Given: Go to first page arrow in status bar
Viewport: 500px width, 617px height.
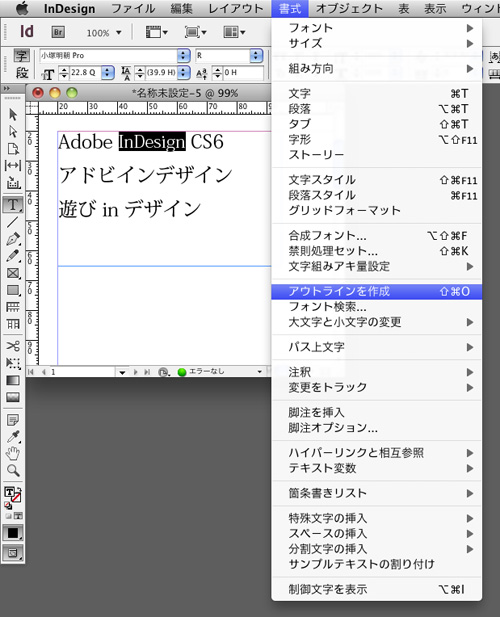Looking at the screenshot, I should click(x=31, y=372).
